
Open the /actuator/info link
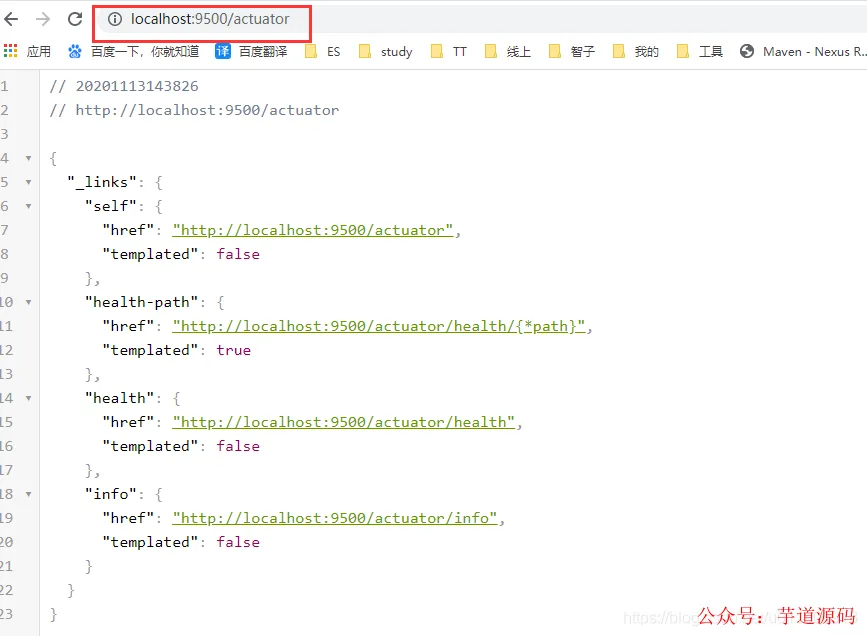[x=335, y=518]
